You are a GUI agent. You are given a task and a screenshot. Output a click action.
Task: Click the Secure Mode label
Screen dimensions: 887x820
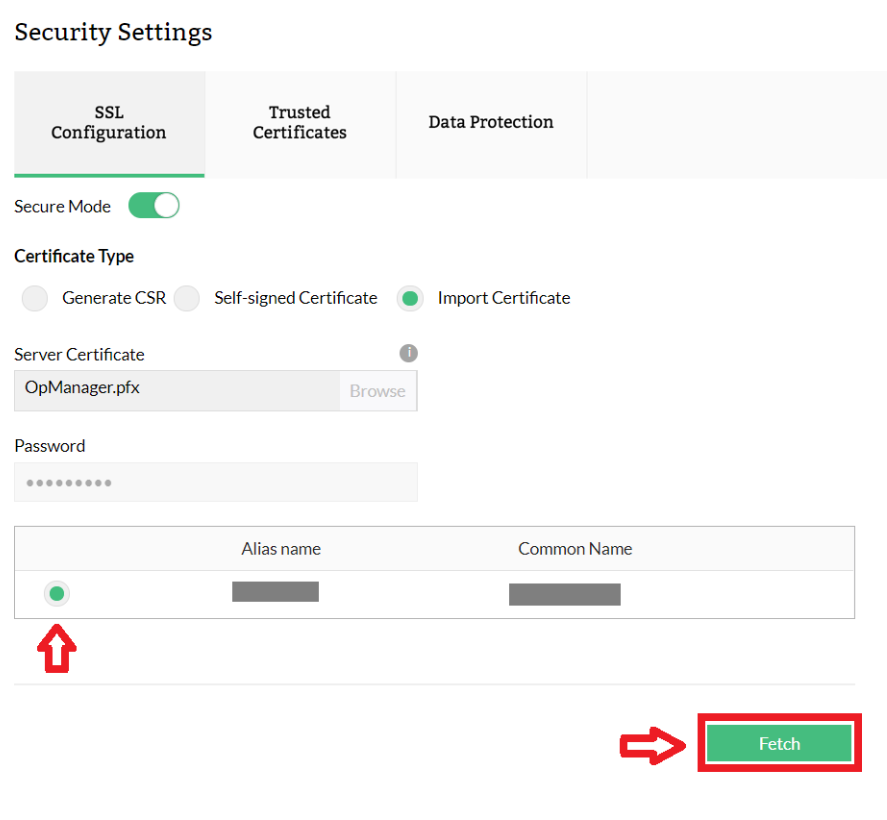(62, 206)
